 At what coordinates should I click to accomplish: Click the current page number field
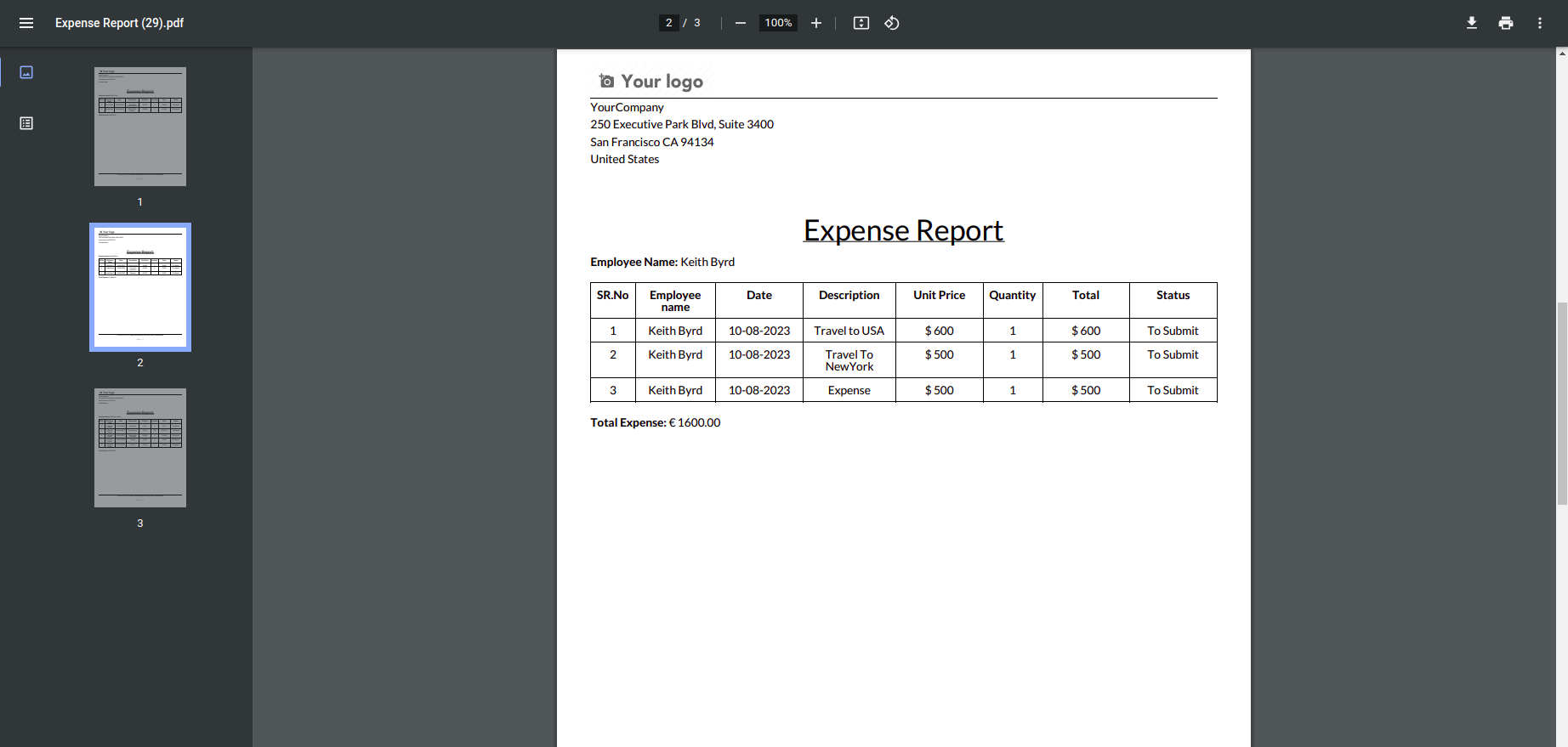(669, 23)
